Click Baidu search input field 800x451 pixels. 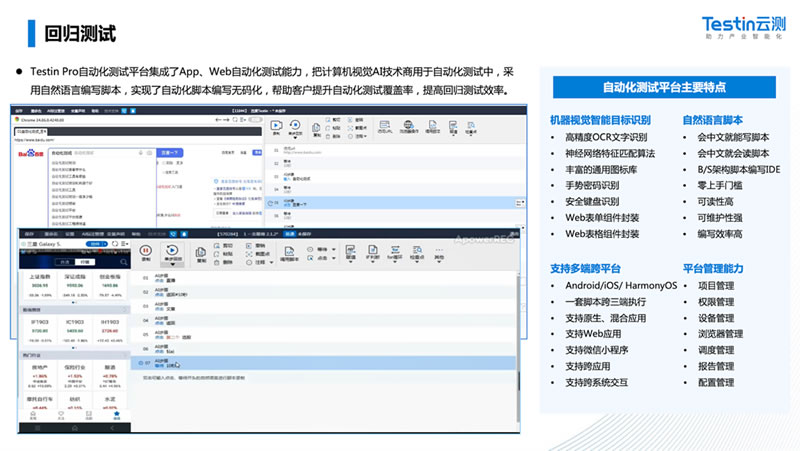click(103, 153)
